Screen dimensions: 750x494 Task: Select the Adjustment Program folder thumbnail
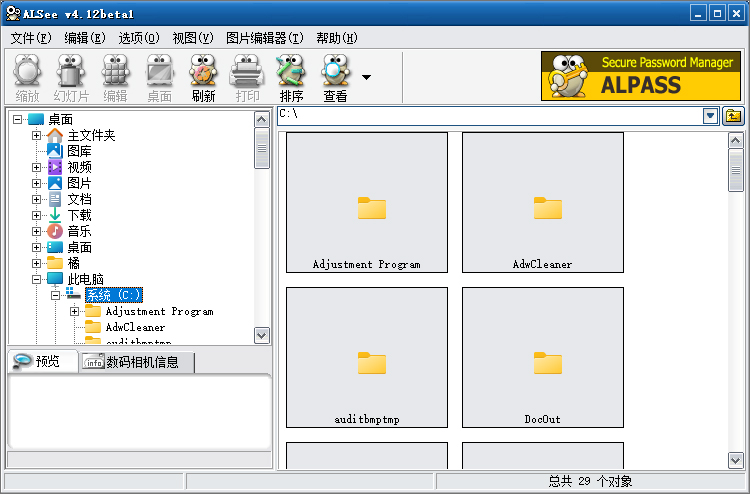(x=367, y=203)
